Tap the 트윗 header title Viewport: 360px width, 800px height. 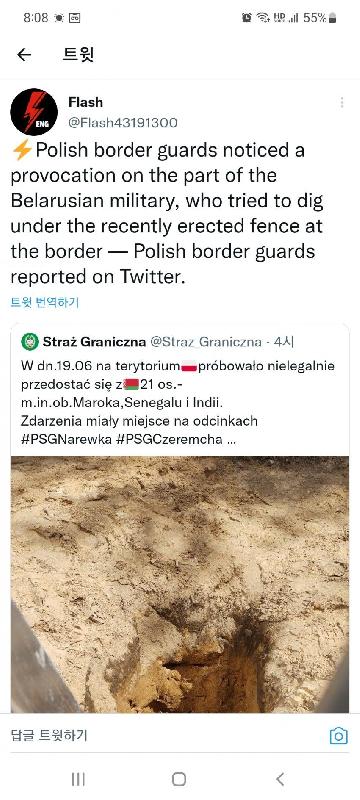pyautogui.click(x=78, y=55)
